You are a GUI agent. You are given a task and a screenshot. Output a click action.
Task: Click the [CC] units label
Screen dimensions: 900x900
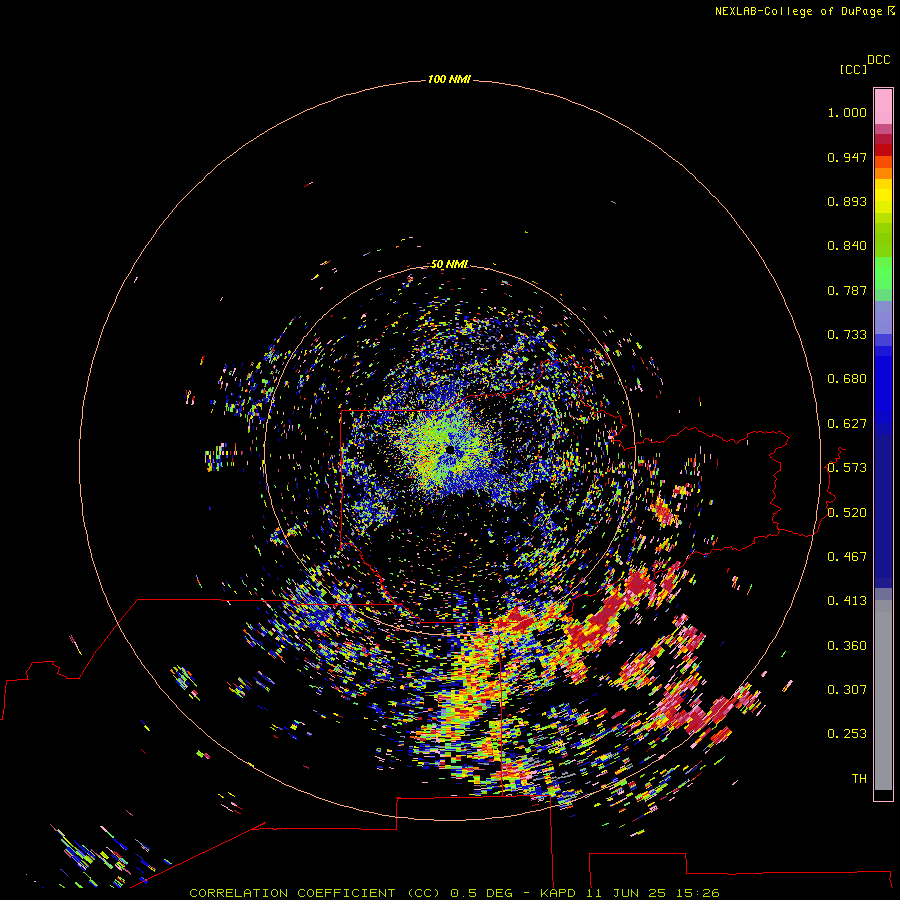point(853,69)
